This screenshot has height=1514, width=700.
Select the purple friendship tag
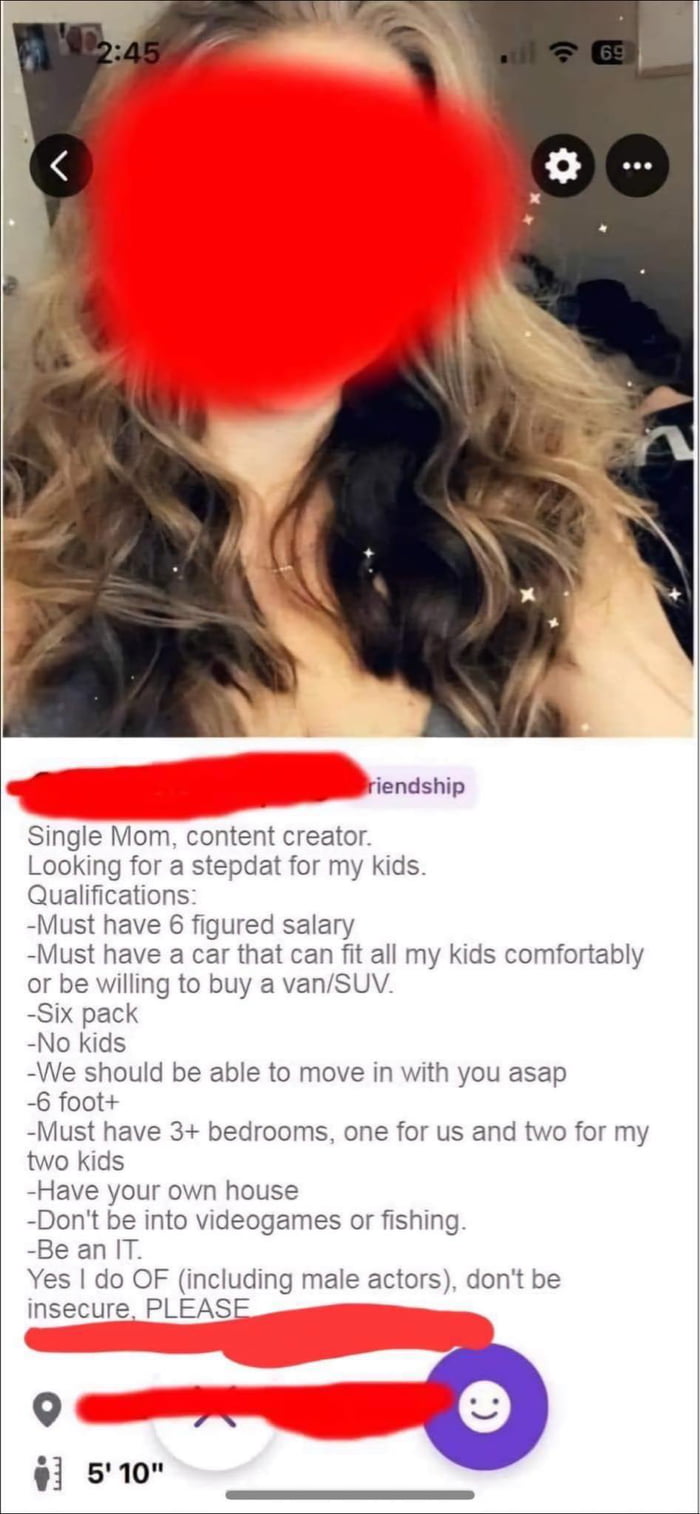413,787
